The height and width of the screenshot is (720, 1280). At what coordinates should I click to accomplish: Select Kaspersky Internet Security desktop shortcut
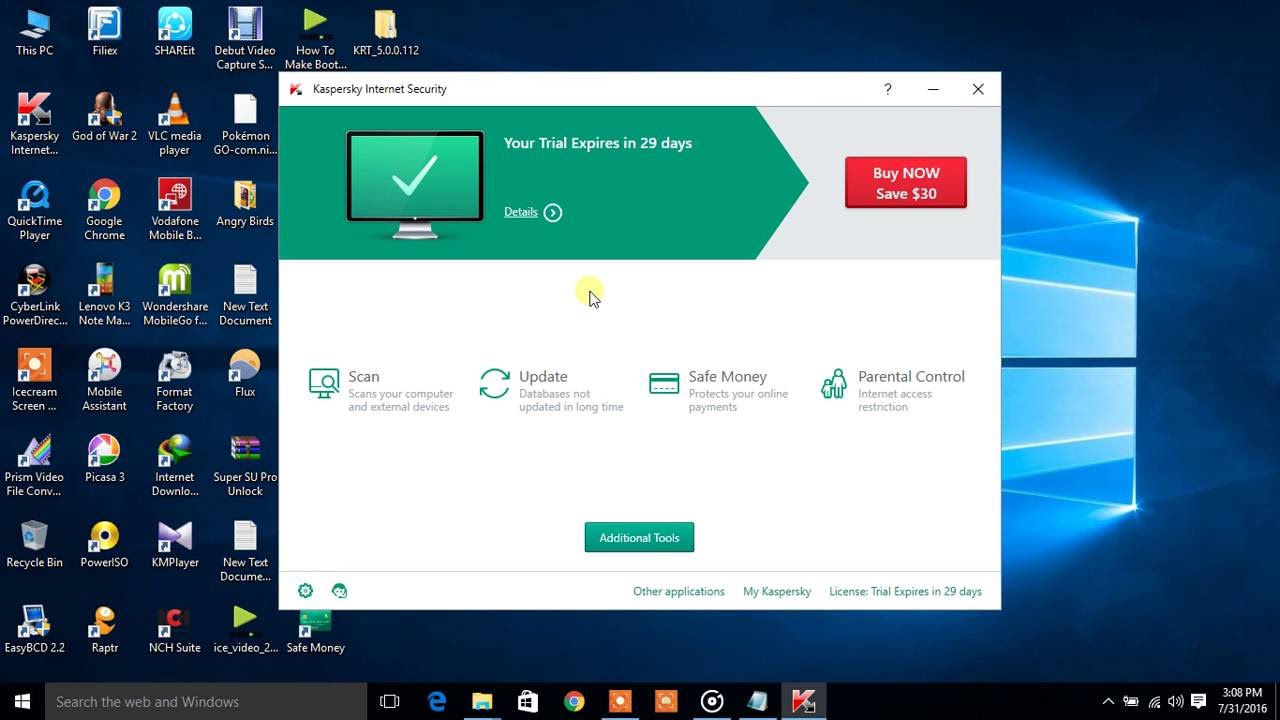pyautogui.click(x=34, y=124)
